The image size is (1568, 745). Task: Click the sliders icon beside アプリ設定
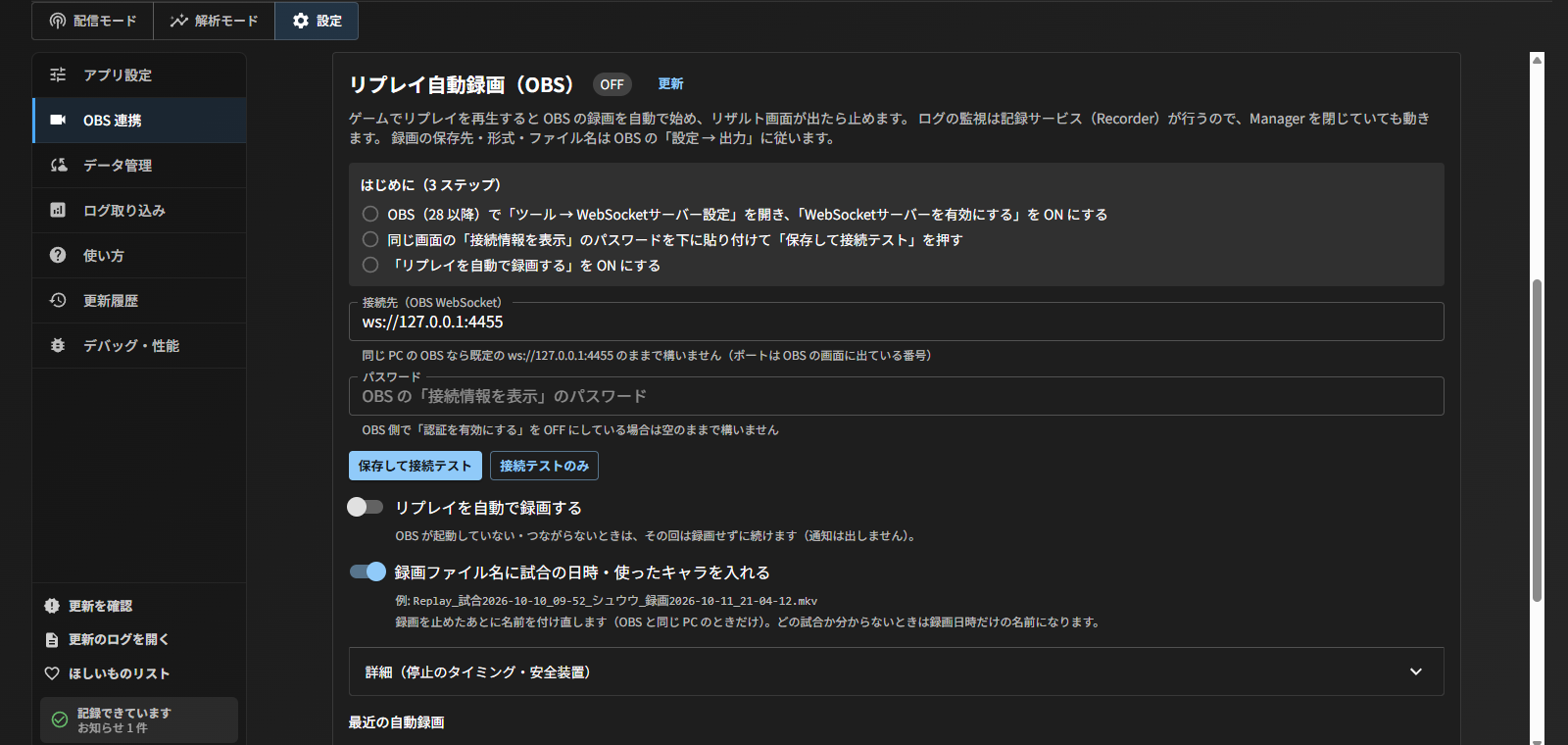58,74
